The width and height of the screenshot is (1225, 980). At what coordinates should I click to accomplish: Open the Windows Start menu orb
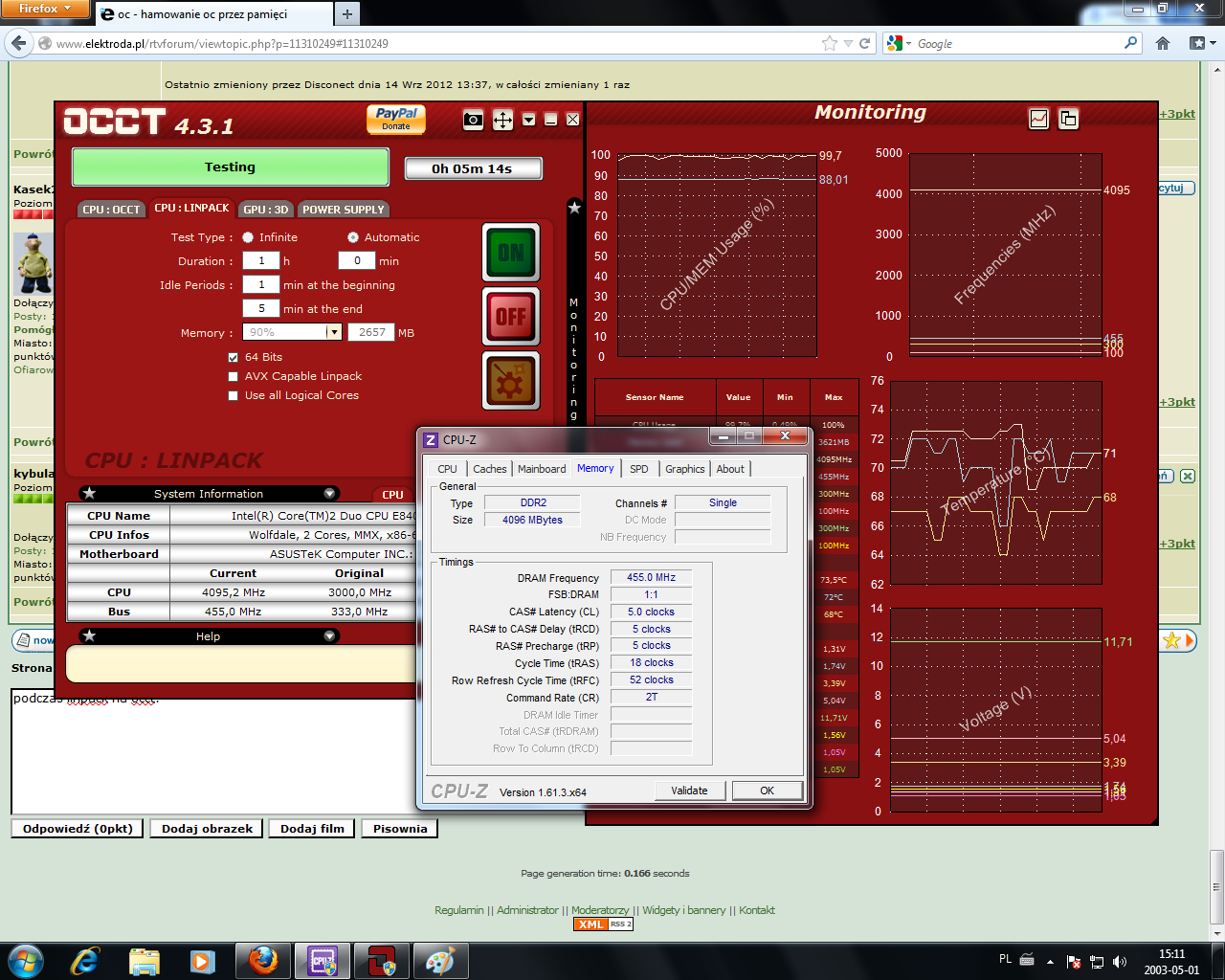(x=25, y=960)
